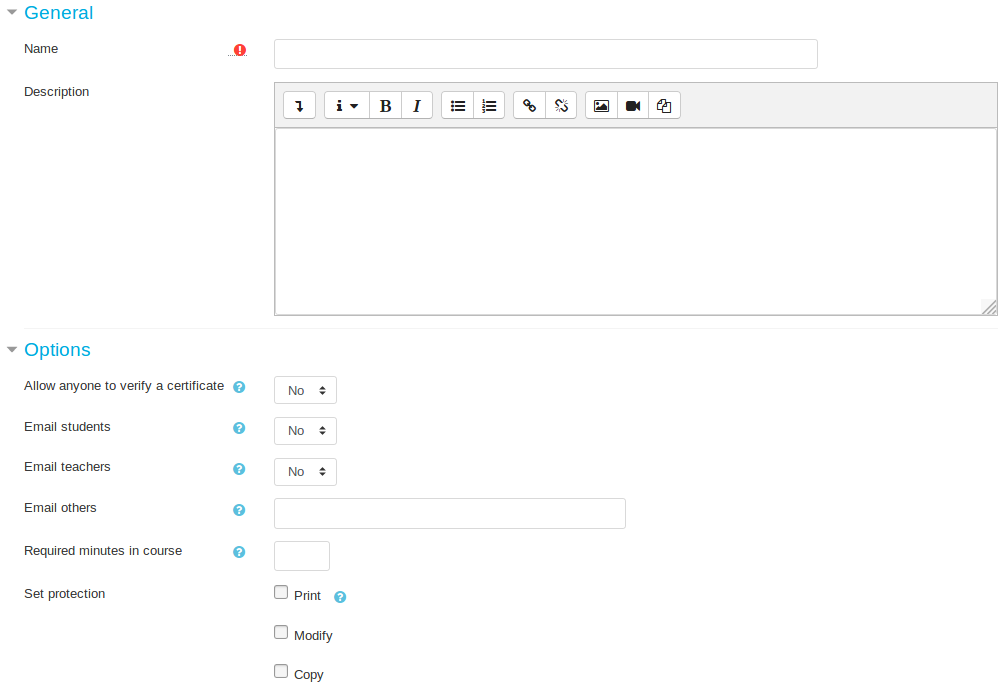Insert a media file into the description
Image resolution: width=1006 pixels, height=694 pixels.
pos(633,105)
